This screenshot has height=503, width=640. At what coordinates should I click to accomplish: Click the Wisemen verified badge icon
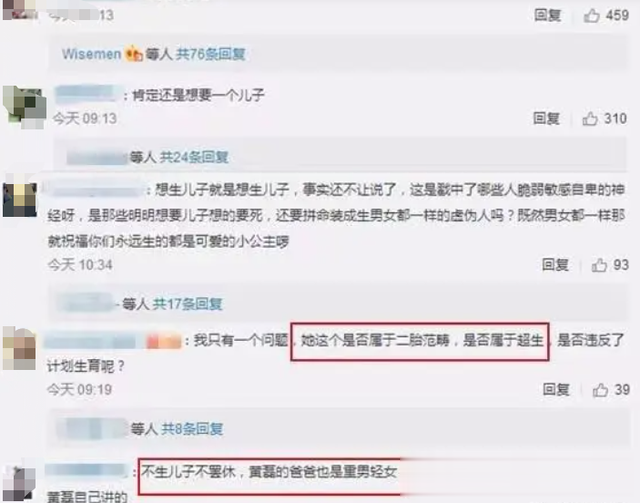[133, 53]
